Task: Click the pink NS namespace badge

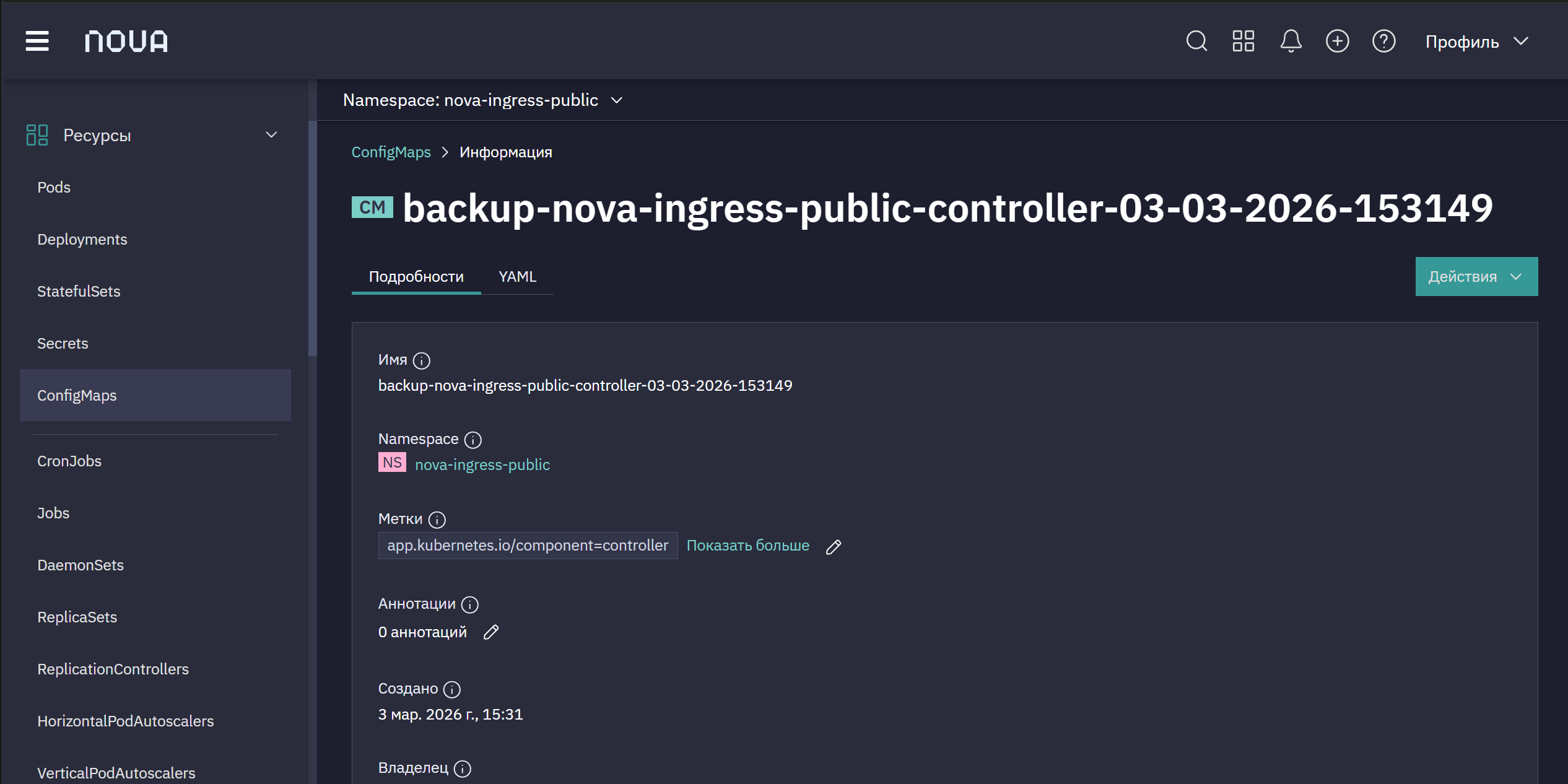Action: [392, 463]
